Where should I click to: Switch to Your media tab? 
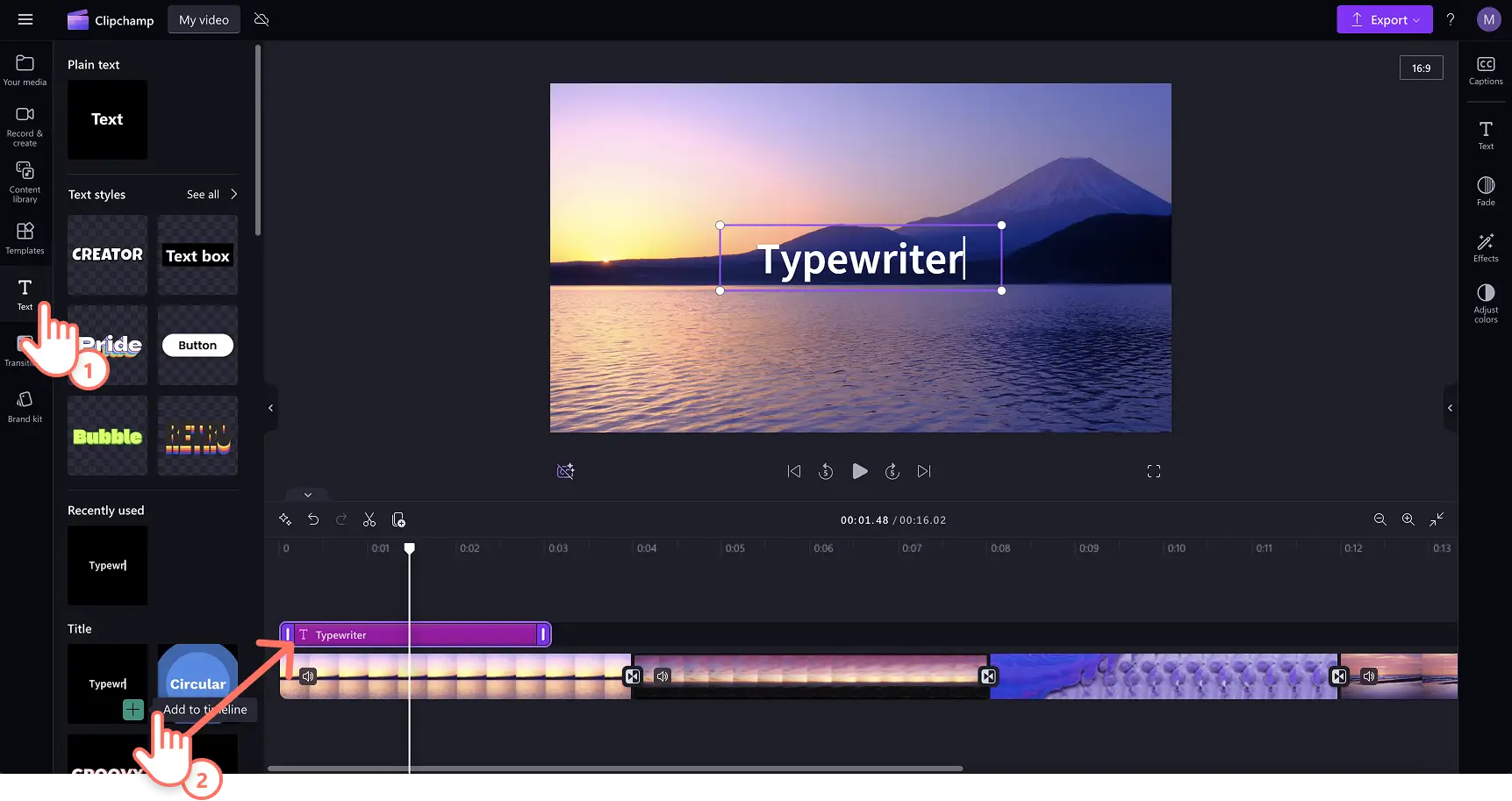tap(25, 69)
